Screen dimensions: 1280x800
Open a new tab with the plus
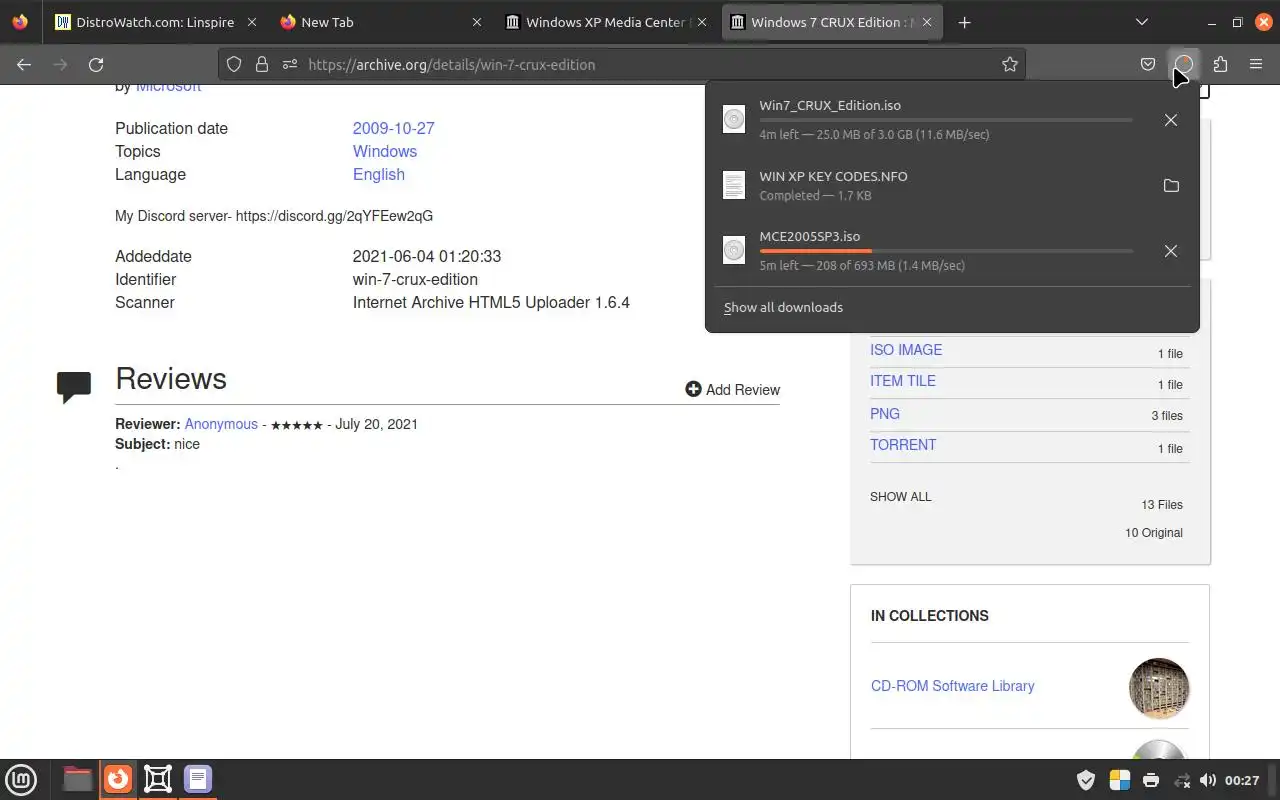pos(964,22)
